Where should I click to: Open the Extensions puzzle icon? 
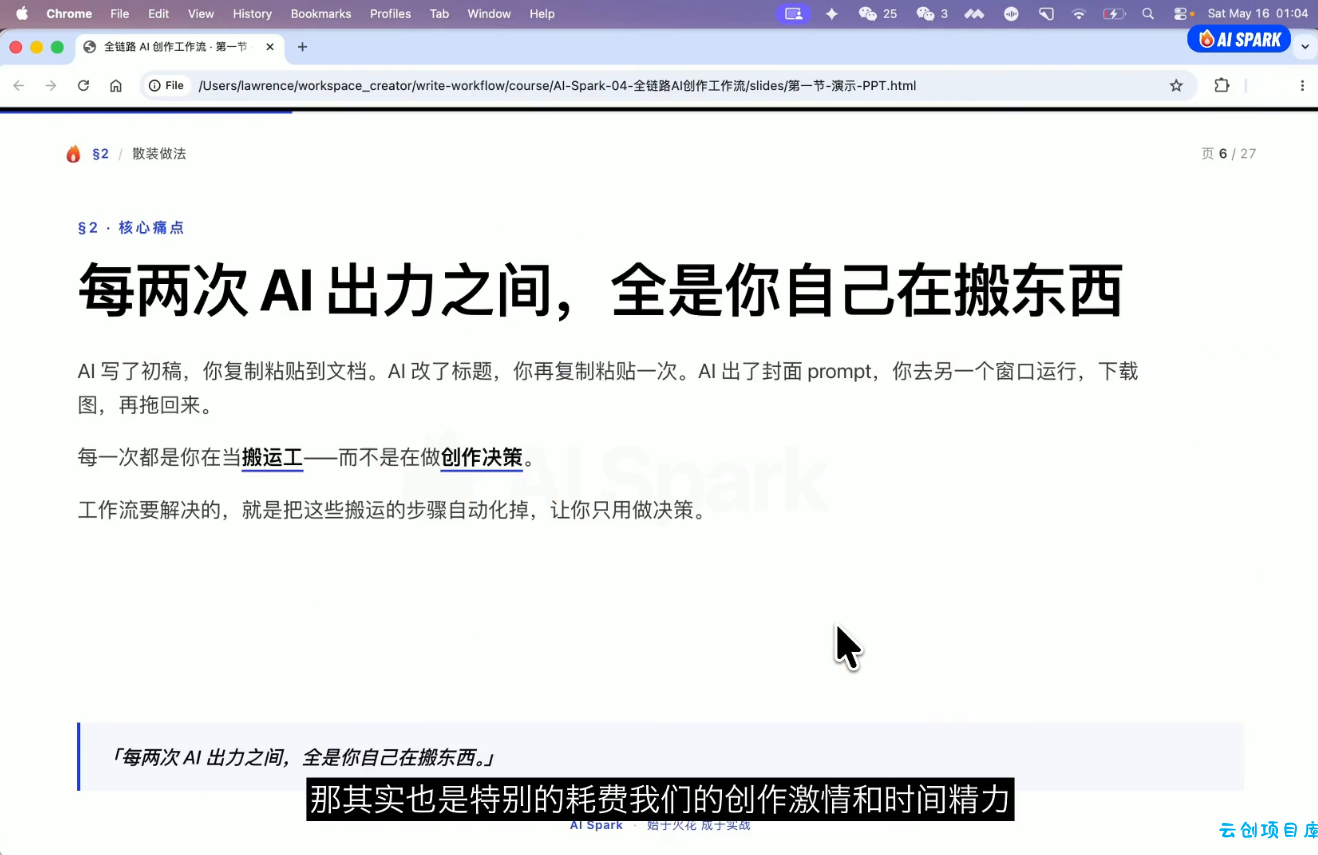coord(1221,86)
